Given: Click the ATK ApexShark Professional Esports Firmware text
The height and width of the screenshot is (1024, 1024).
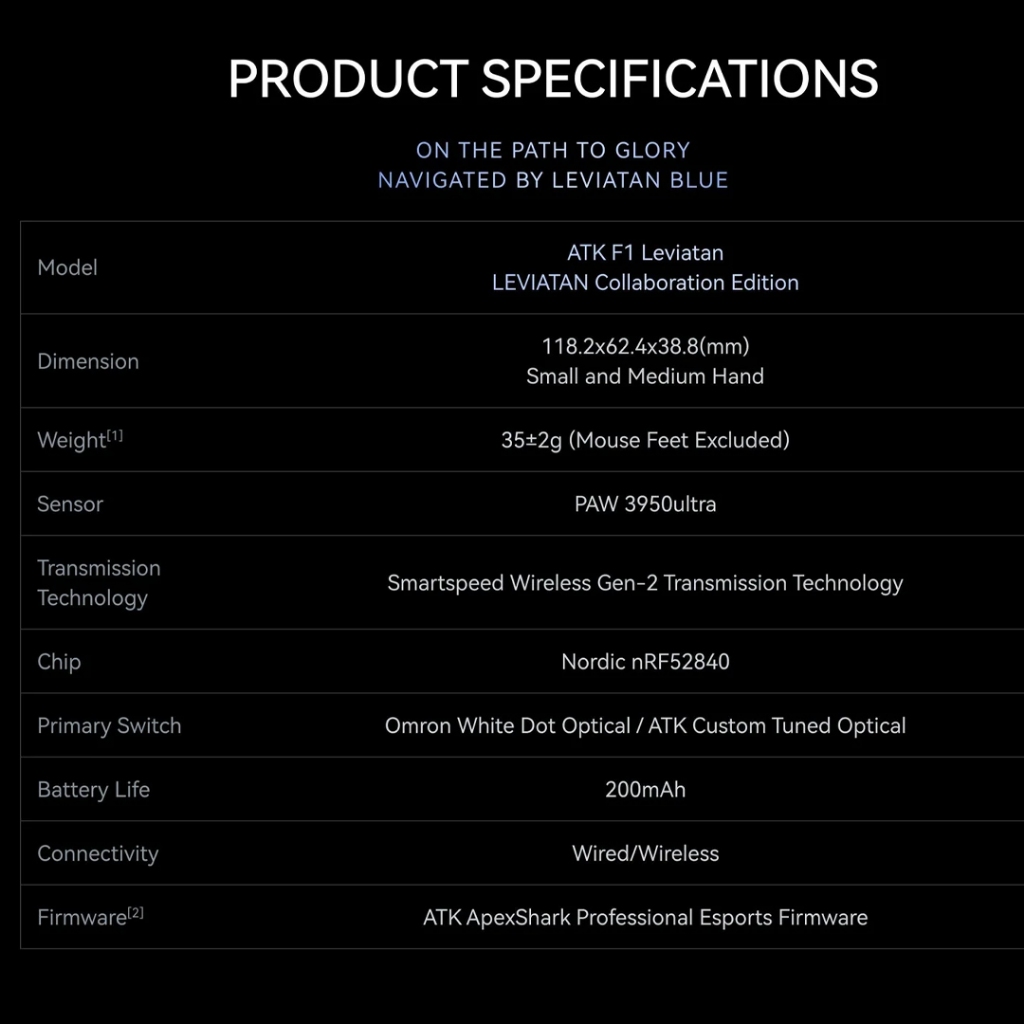Looking at the screenshot, I should (x=645, y=918).
